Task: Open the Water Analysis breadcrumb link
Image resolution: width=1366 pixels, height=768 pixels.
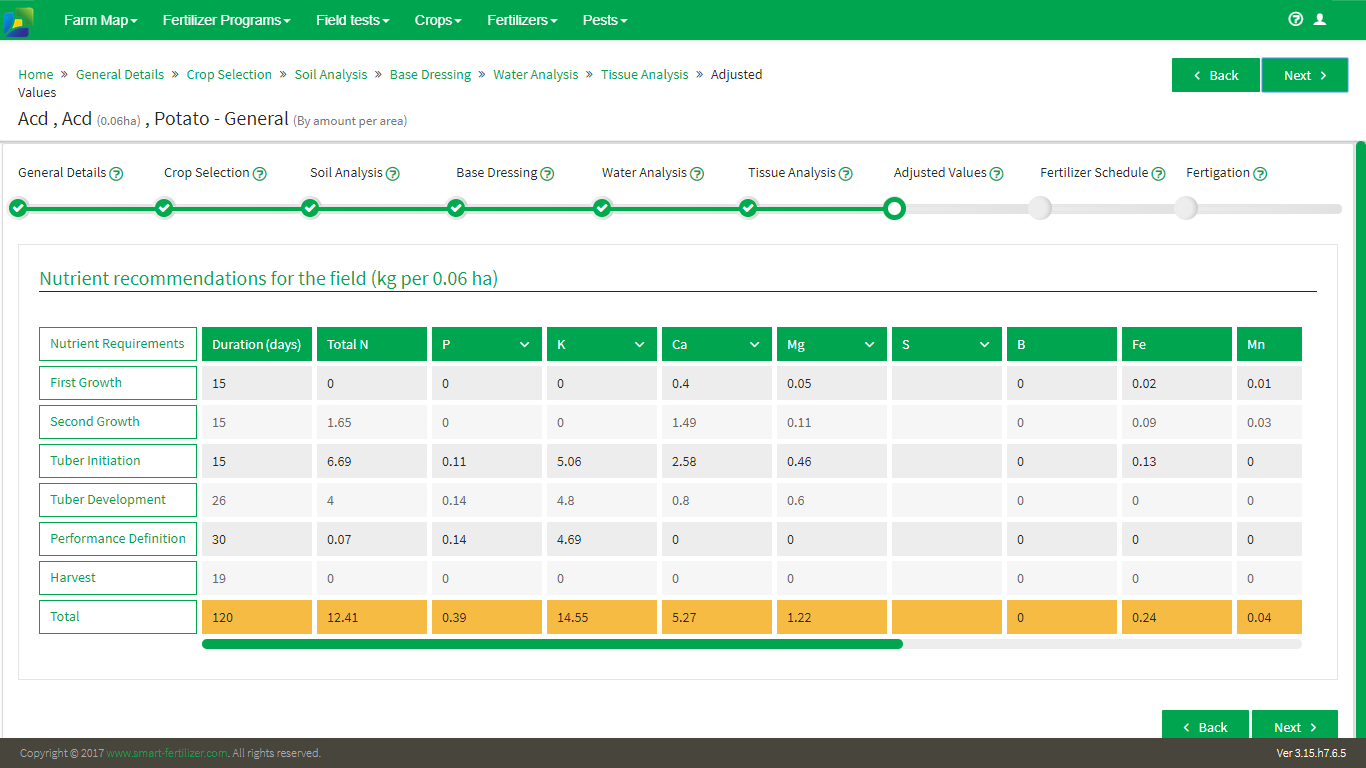Action: coord(536,75)
